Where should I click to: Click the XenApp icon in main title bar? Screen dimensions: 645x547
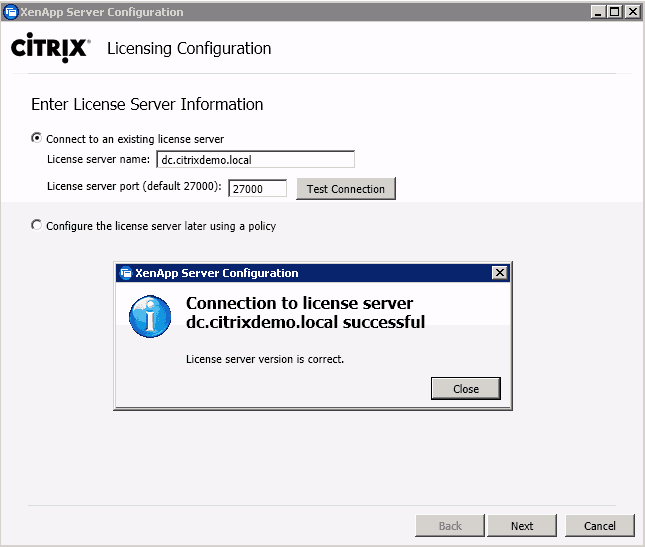tap(11, 12)
